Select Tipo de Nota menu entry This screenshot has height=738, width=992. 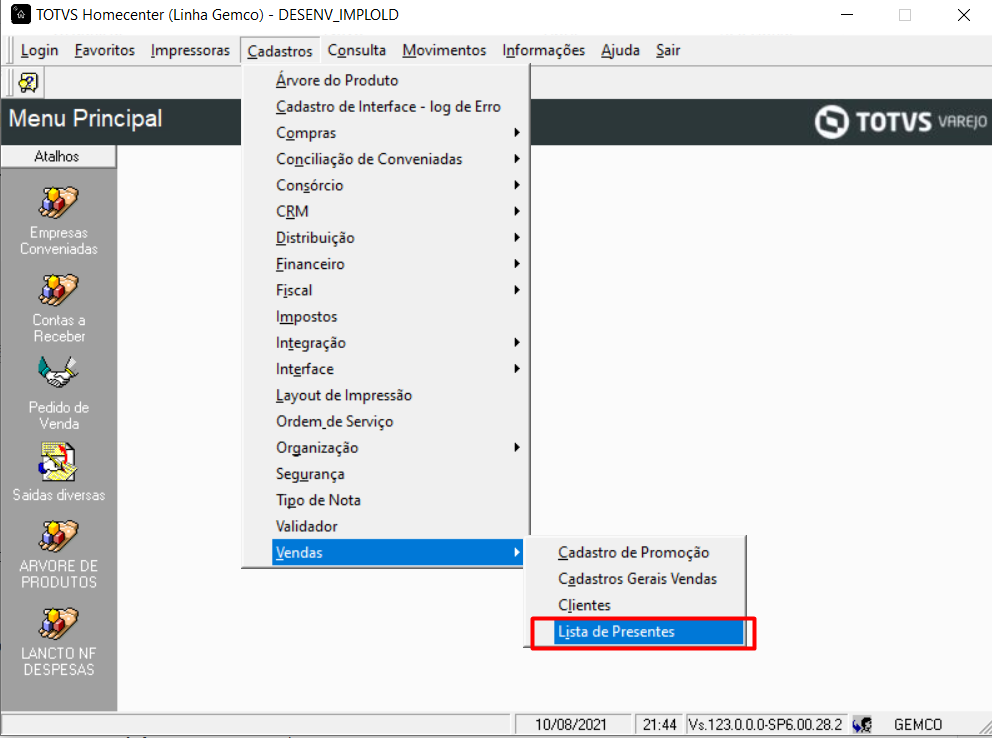(x=398, y=500)
